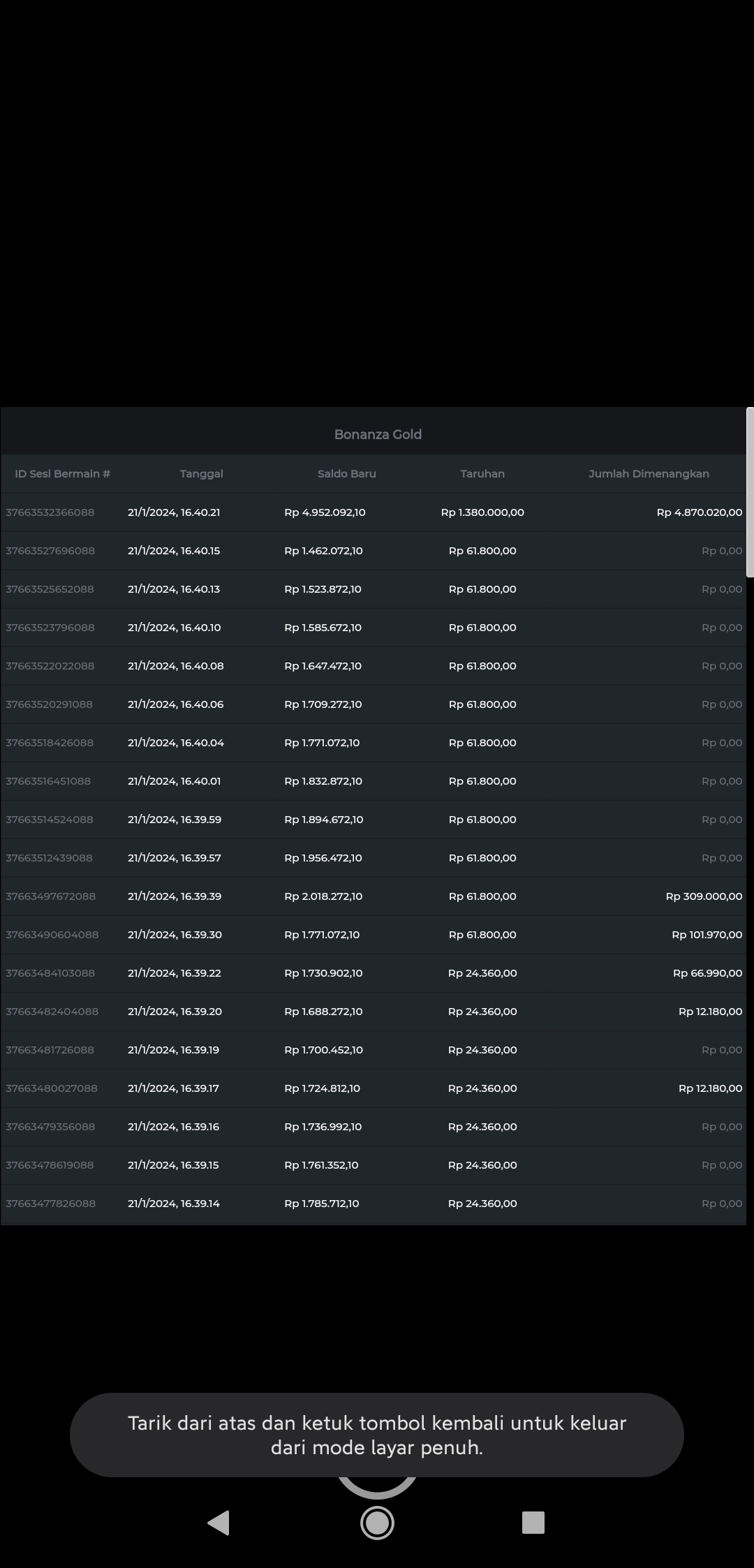754x1568 pixels.
Task: Tap the fullscreen exit hint message
Action: 377,1435
